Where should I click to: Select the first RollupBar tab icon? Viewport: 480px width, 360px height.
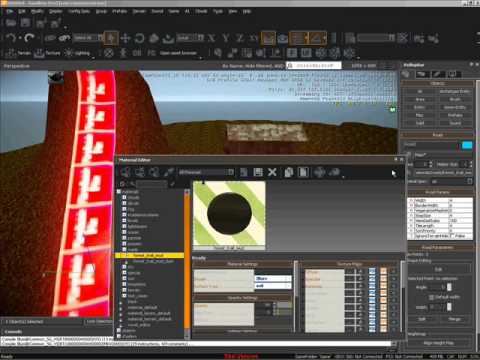(406, 74)
